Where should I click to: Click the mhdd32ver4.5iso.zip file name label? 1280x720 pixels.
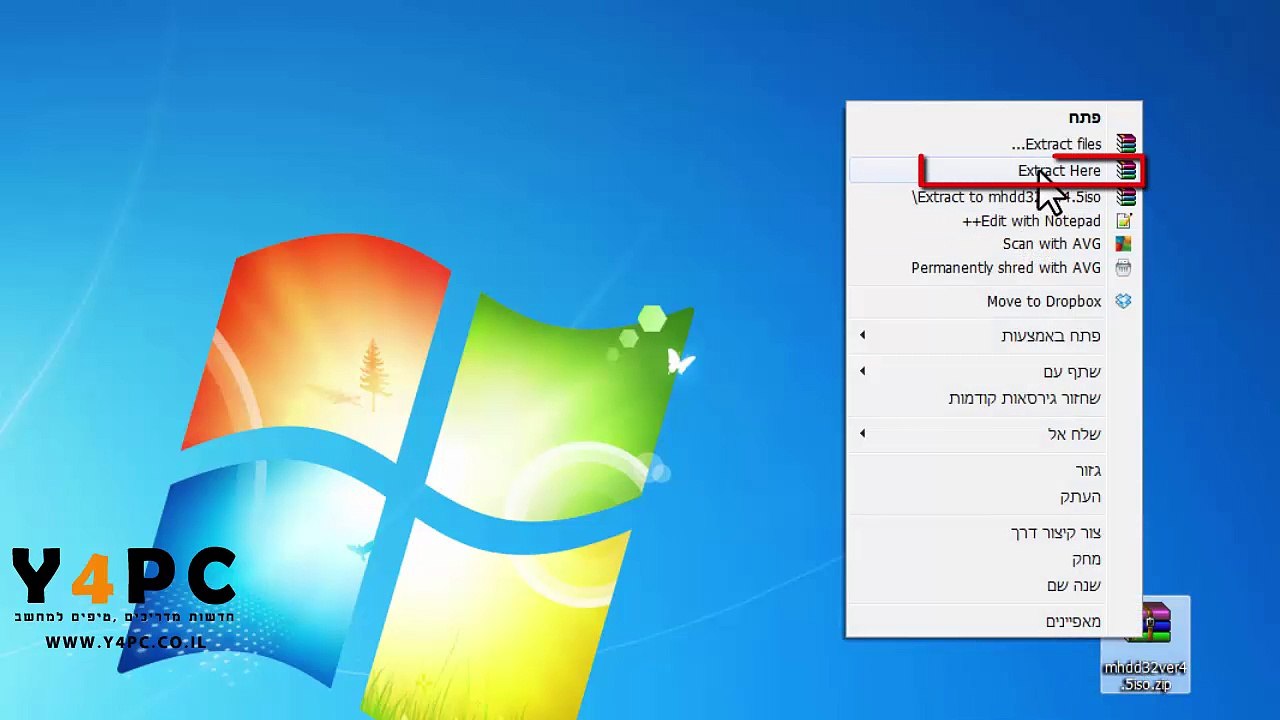tap(1145, 676)
